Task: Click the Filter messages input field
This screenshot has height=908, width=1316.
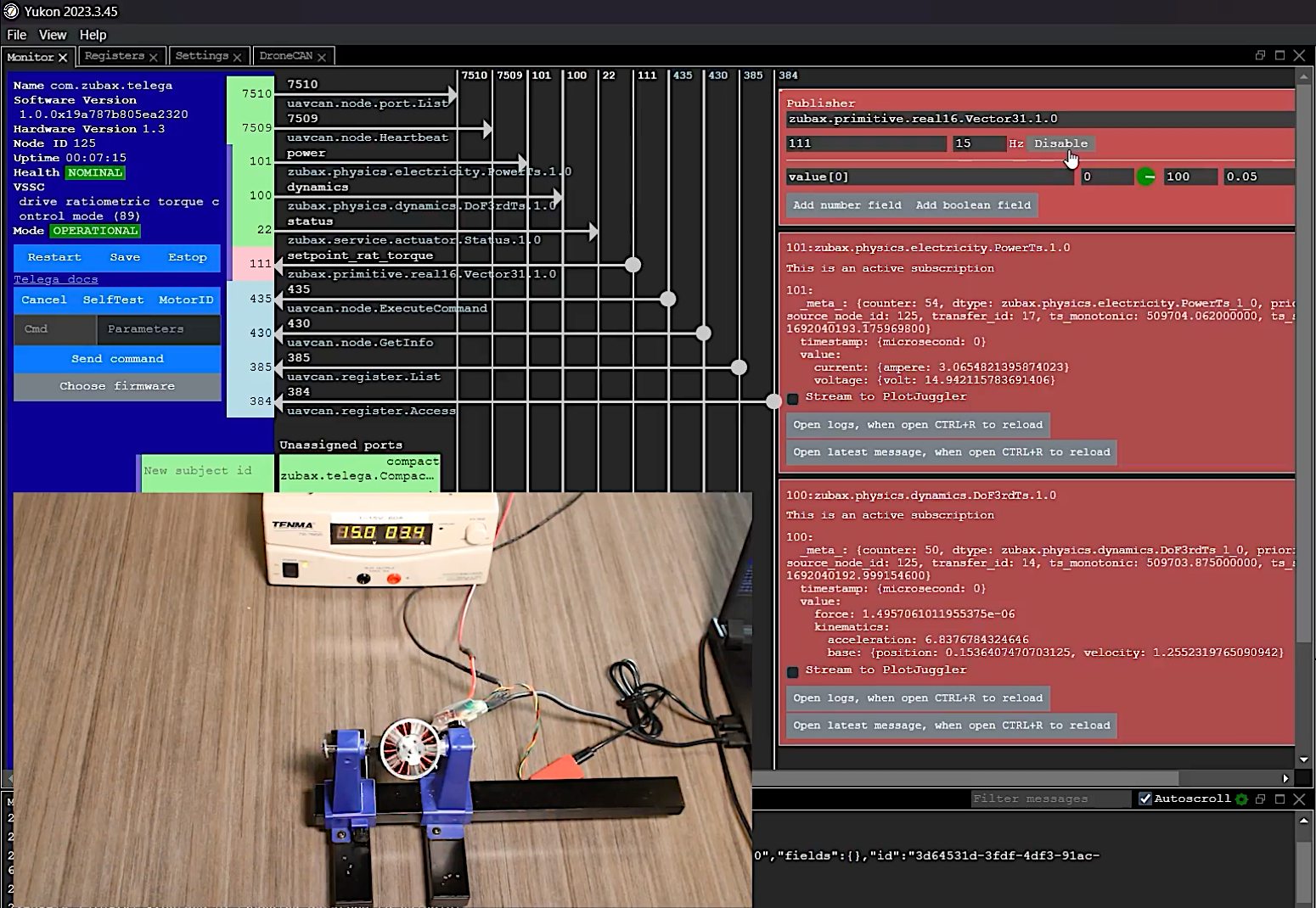Action: click(x=1049, y=799)
